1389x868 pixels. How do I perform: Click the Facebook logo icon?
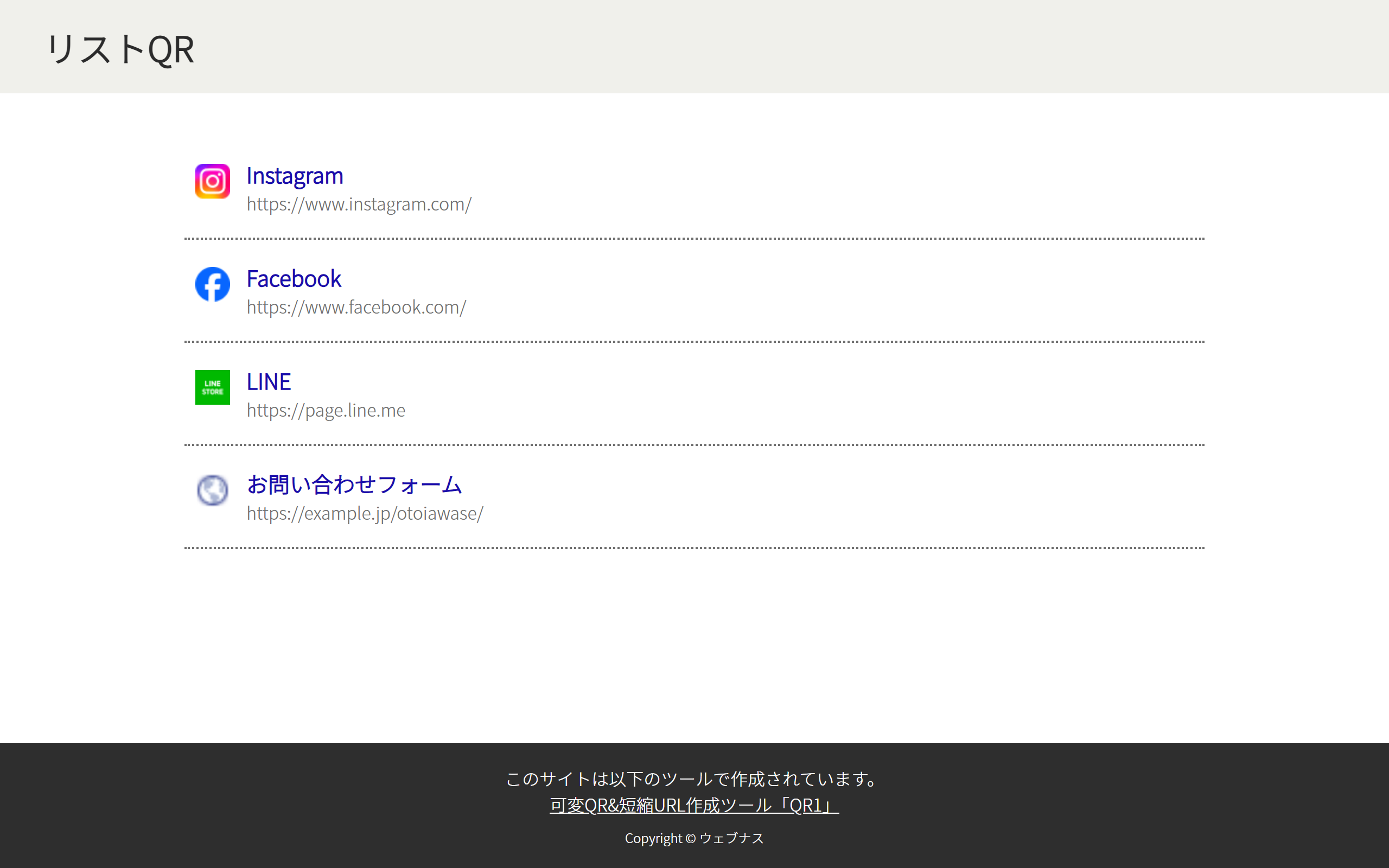pos(212,284)
